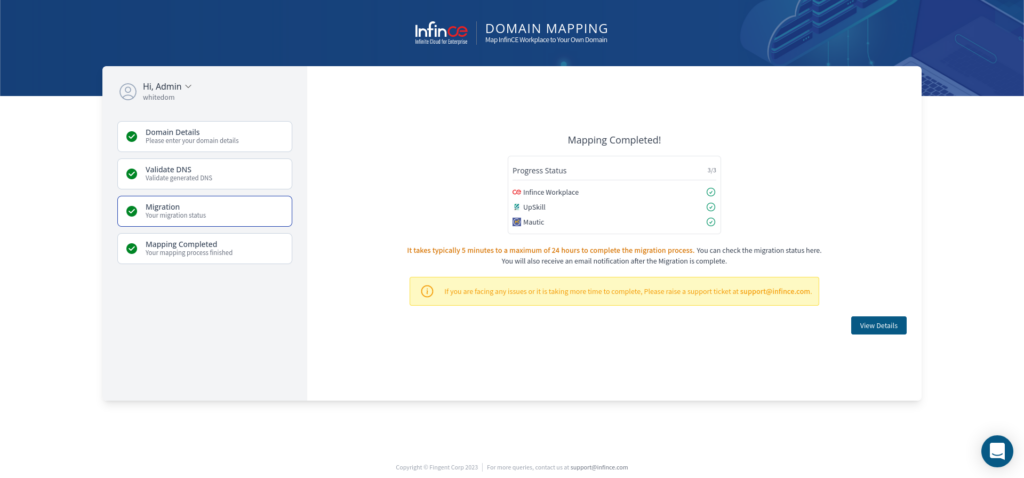1024x478 pixels.
Task: Click green check next to Mapping Completed
Action: (x=132, y=248)
